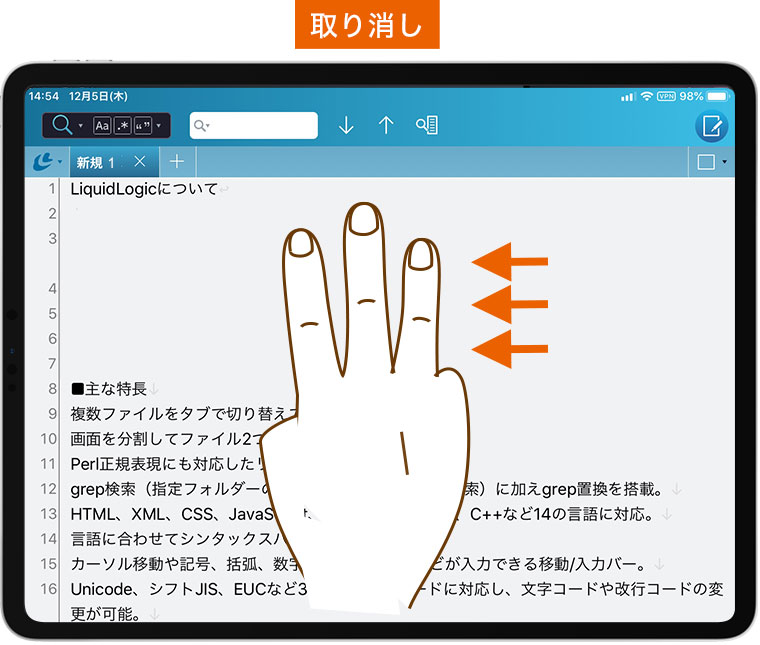Open the split view dropdown arrow
The image size is (760, 645).
tap(725, 161)
